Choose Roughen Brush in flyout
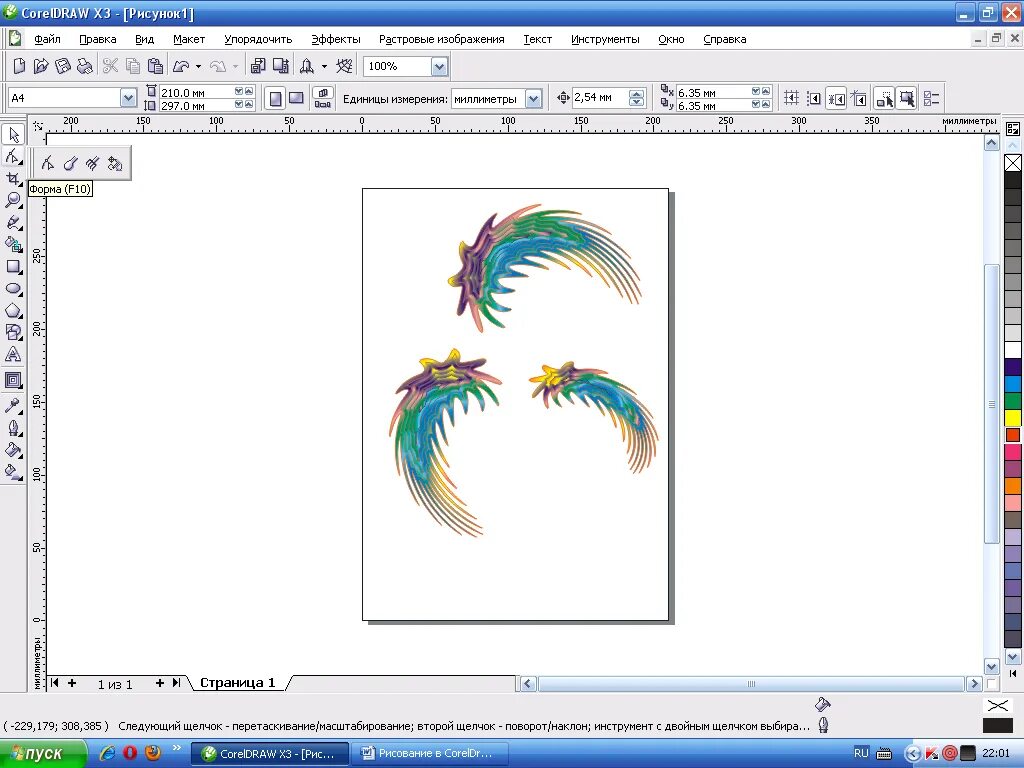 (x=92, y=163)
